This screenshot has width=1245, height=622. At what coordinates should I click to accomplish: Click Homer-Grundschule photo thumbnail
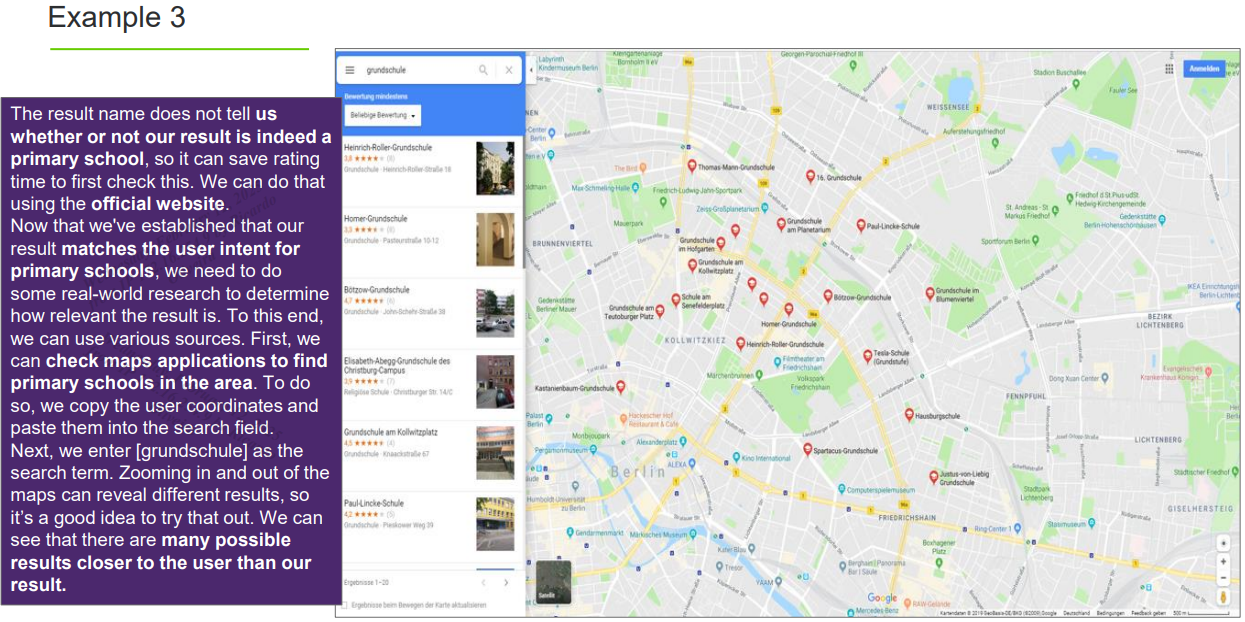pyautogui.click(x=495, y=239)
